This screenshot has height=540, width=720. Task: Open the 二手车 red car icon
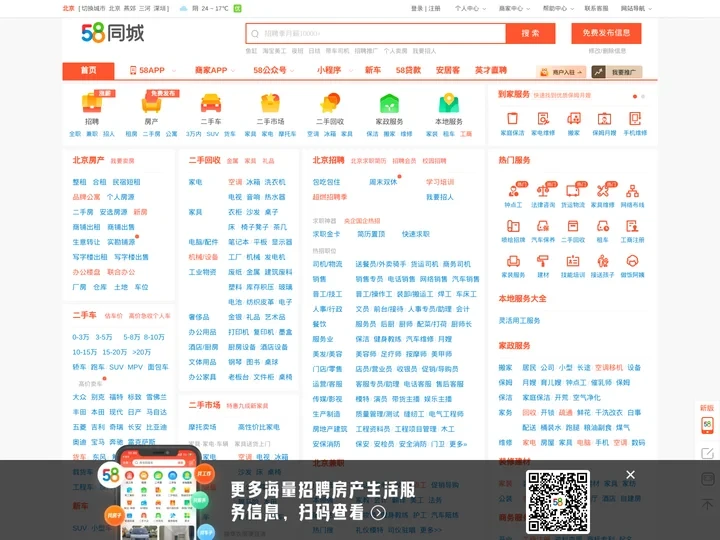click(x=211, y=103)
